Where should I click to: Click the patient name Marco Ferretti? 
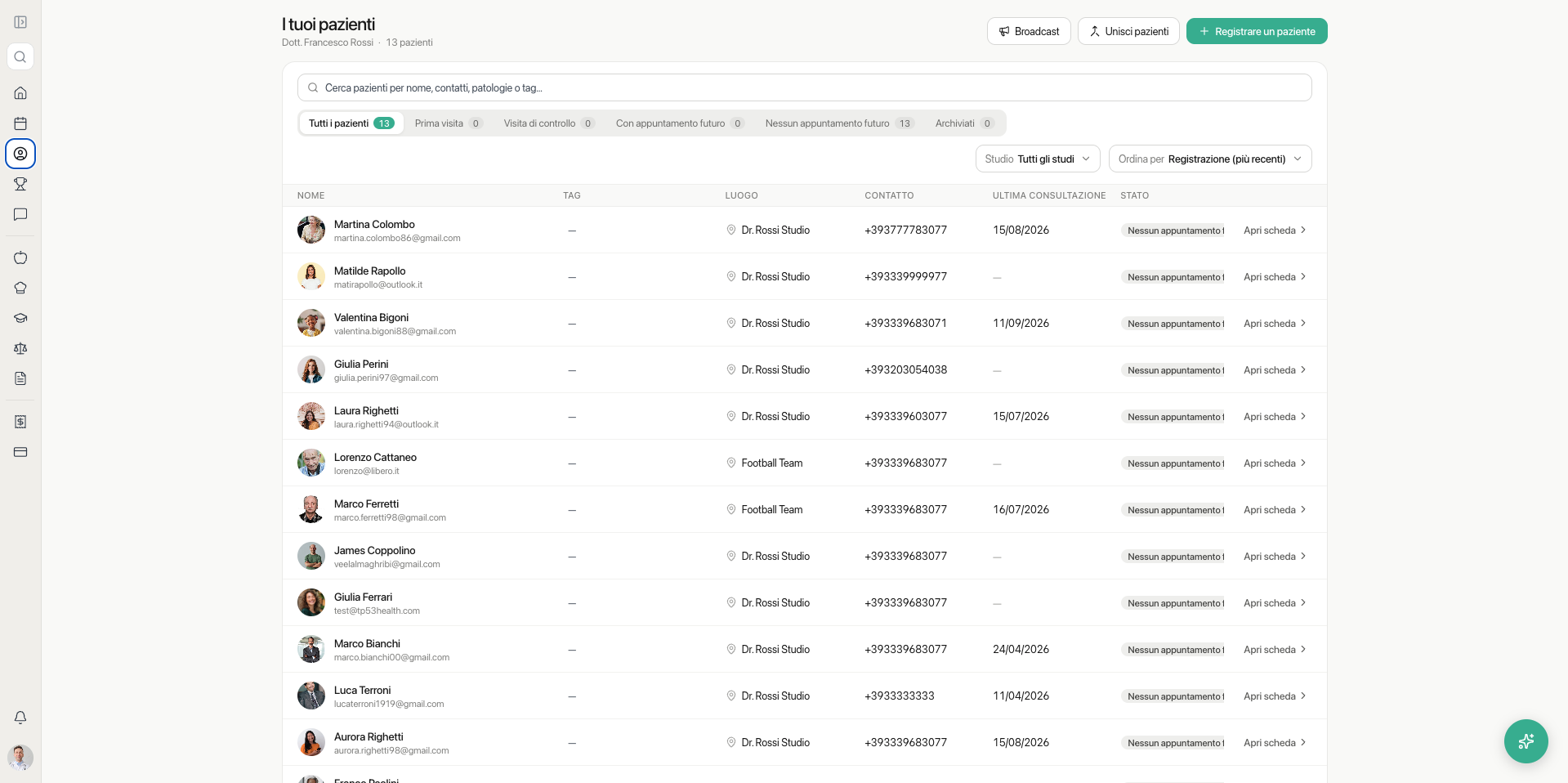pos(366,503)
